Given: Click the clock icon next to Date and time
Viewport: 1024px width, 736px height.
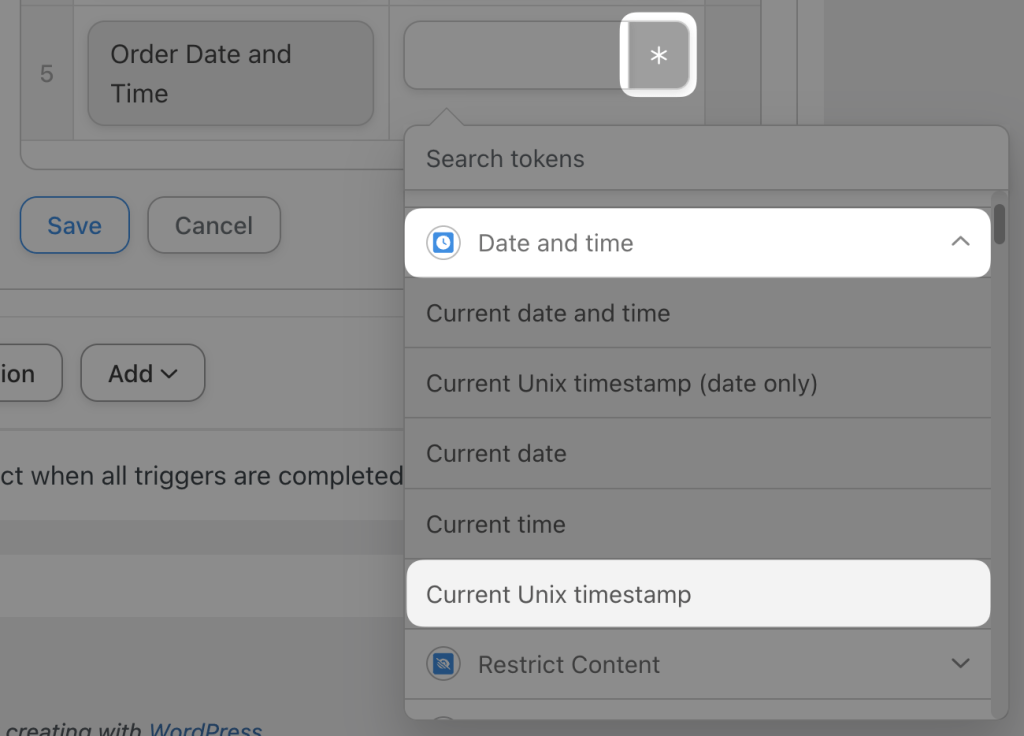Looking at the screenshot, I should point(443,242).
